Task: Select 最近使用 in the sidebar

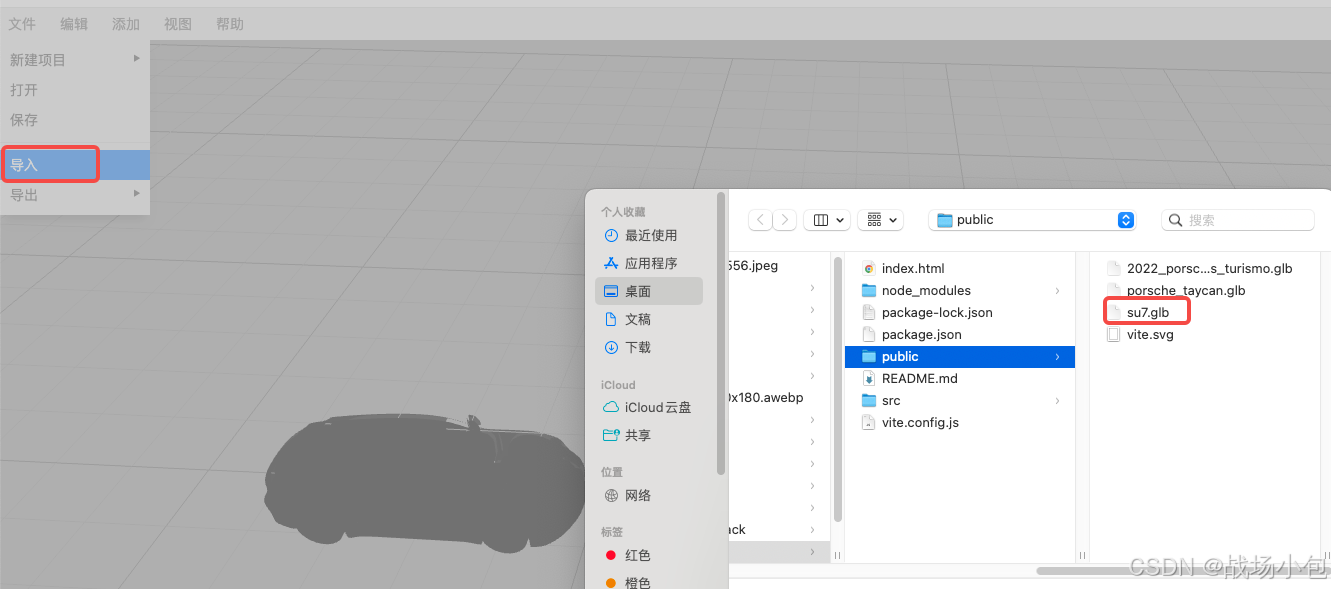Action: pos(649,236)
